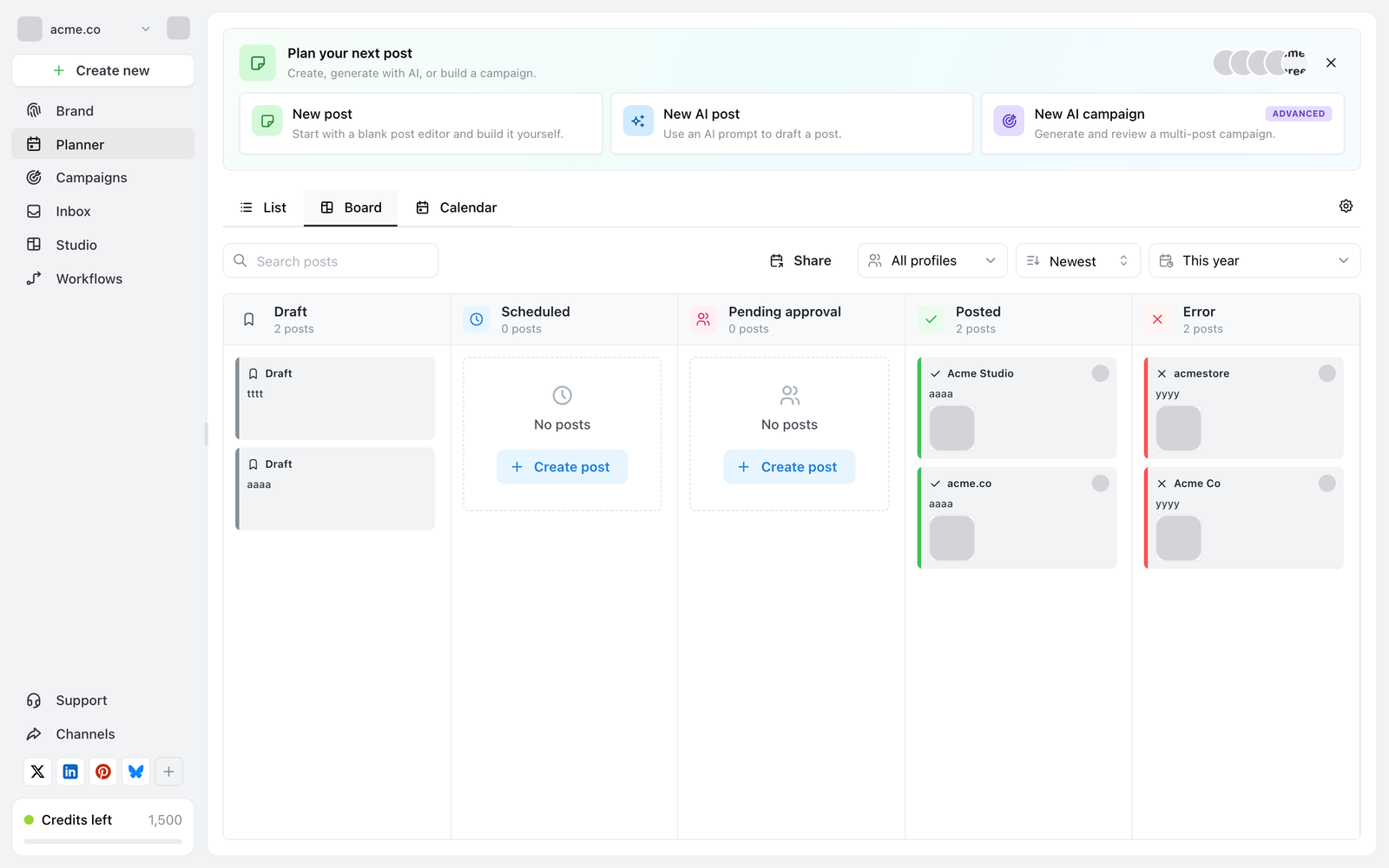Click the Credits left progress bar
Image resolution: width=1389 pixels, height=868 pixels.
pyautogui.click(x=103, y=841)
